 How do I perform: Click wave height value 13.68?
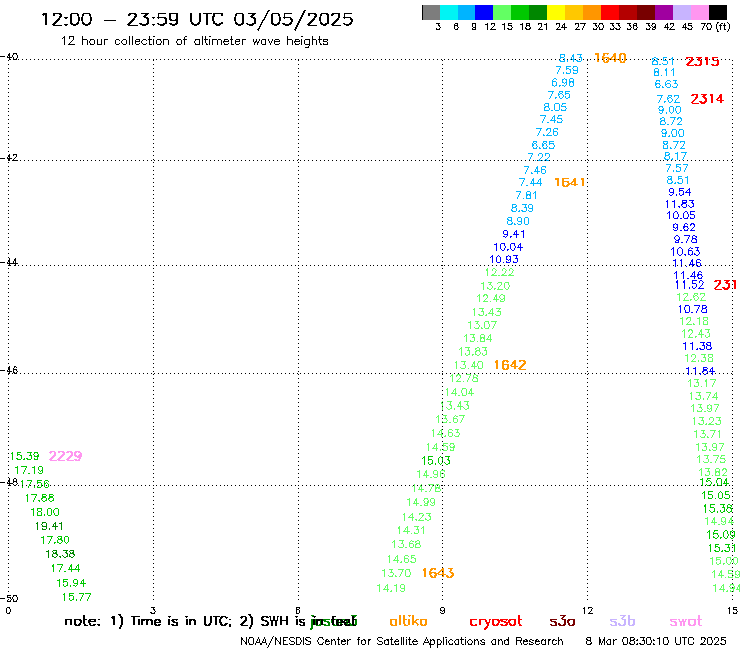[406, 544]
